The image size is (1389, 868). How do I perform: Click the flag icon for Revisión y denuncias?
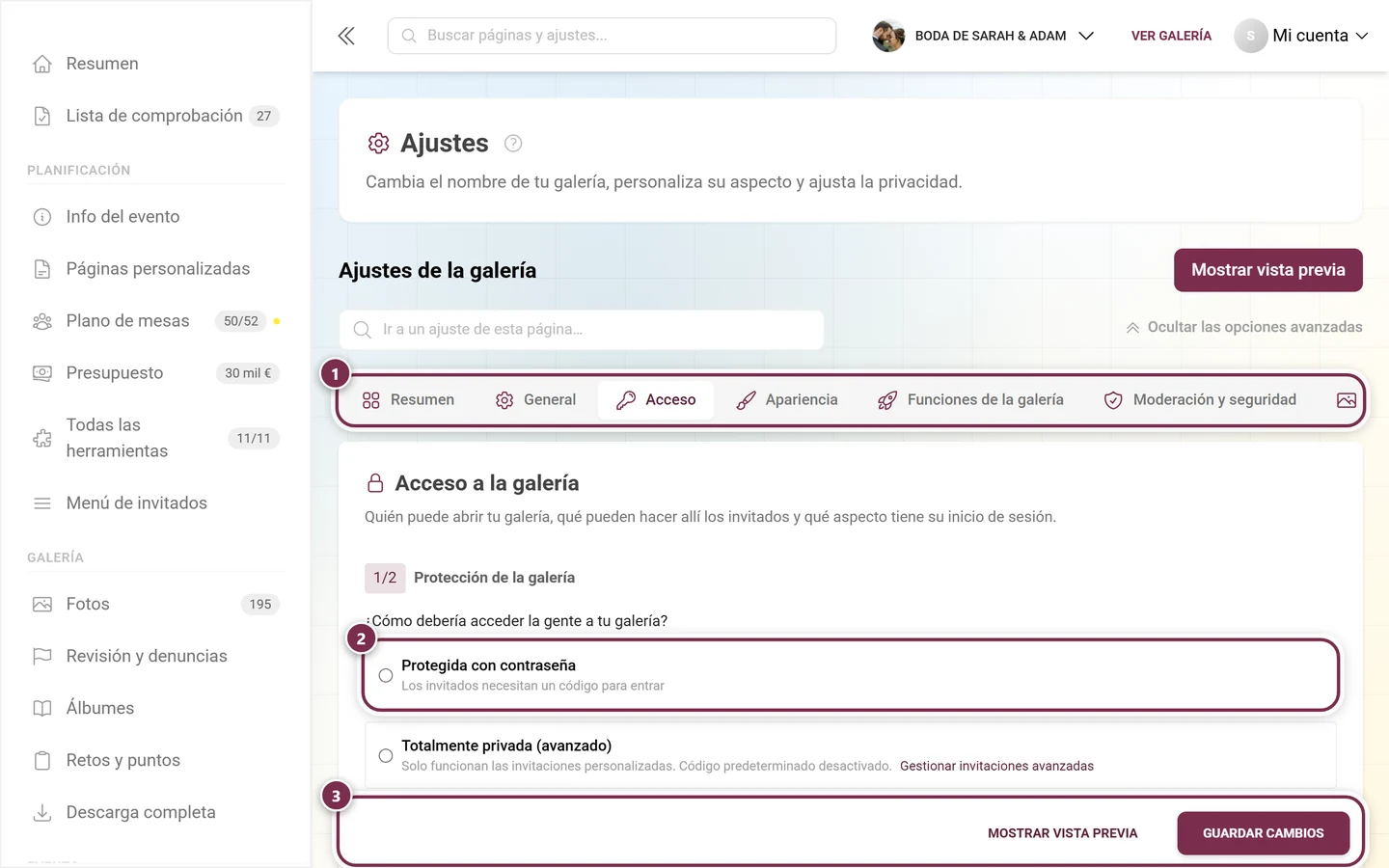tap(42, 657)
